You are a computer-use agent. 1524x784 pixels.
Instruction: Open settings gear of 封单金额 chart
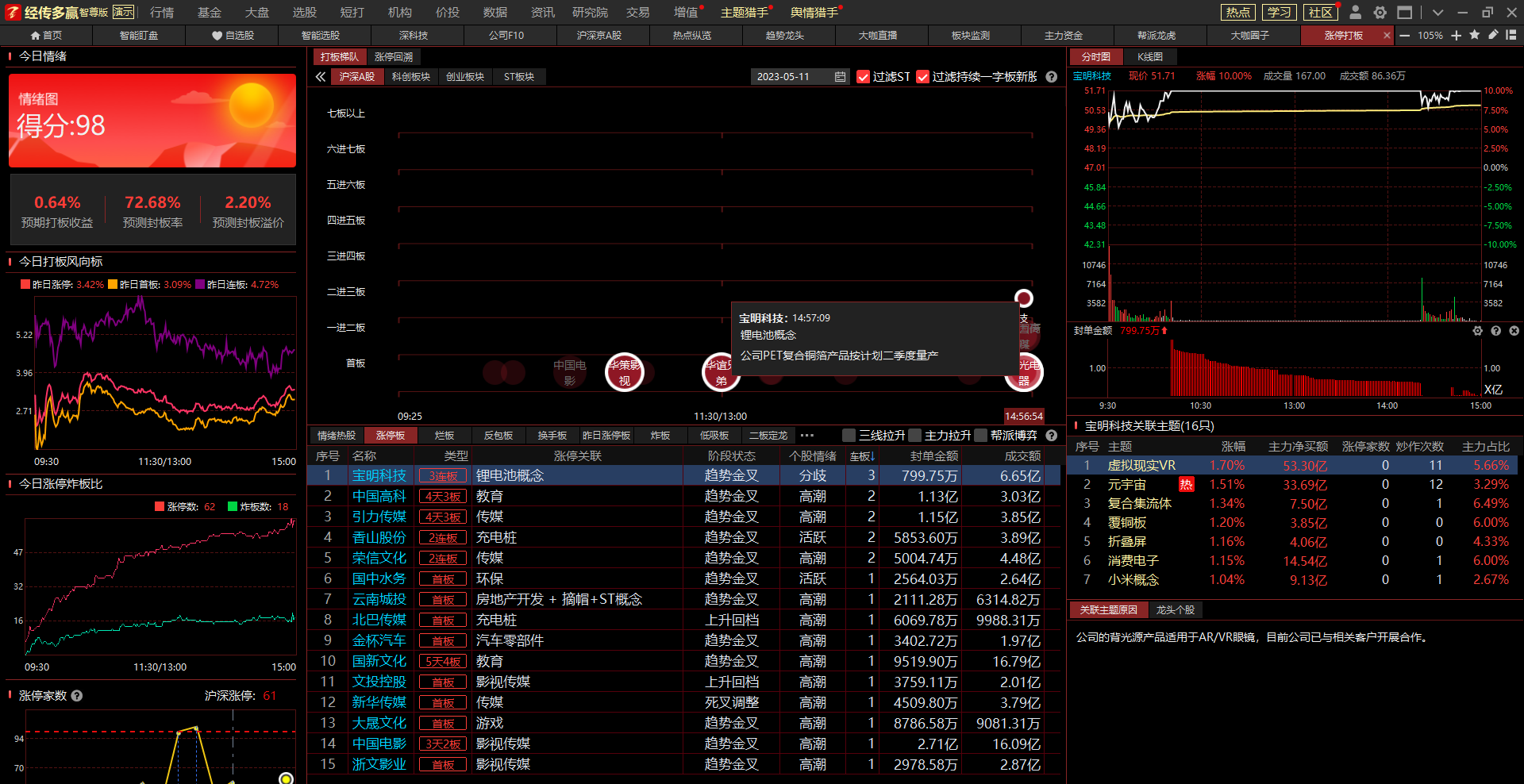(1477, 331)
